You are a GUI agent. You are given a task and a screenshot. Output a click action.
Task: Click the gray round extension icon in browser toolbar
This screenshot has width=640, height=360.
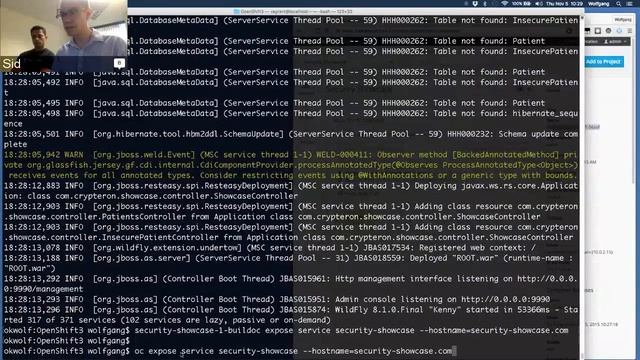(x=609, y=31)
